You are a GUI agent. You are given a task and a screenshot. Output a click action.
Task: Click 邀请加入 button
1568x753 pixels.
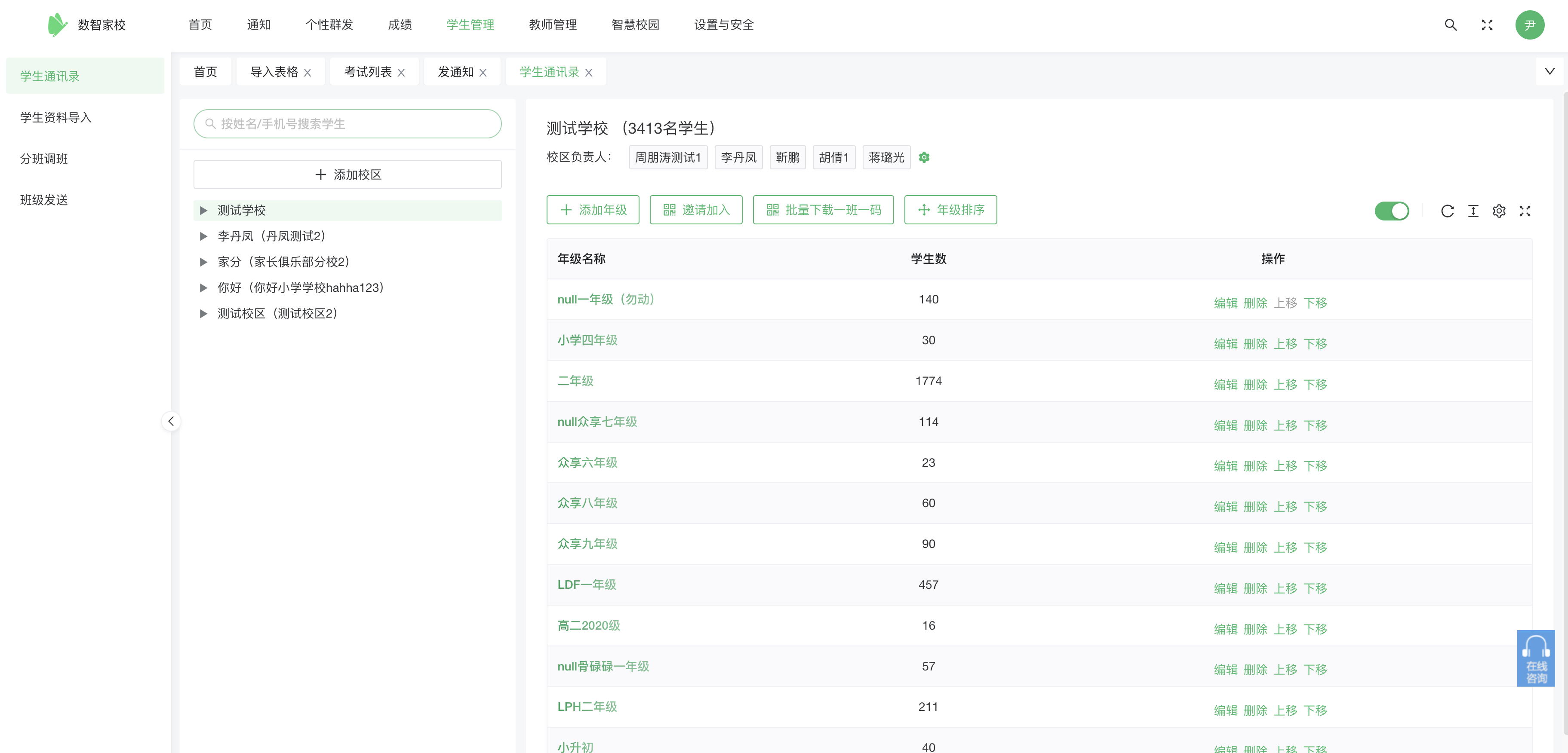(x=696, y=210)
